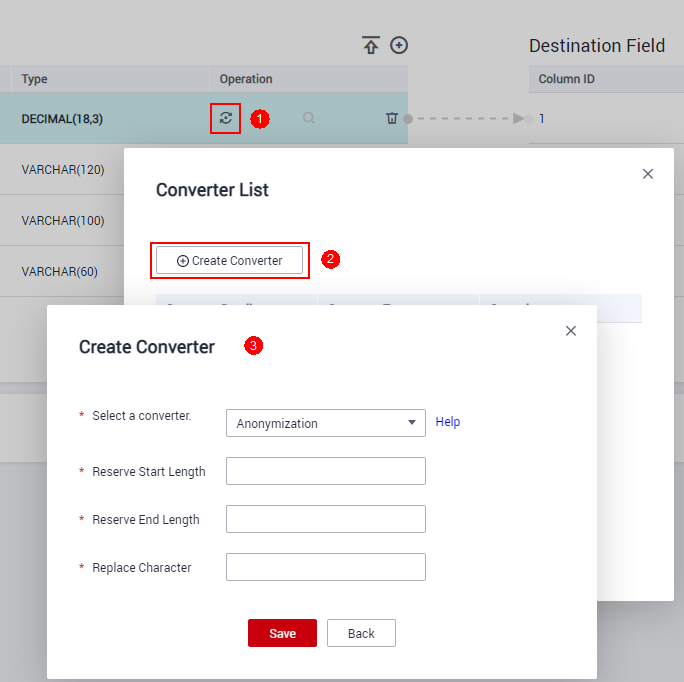
Task: Close the Converter List dialog
Action: point(648,174)
